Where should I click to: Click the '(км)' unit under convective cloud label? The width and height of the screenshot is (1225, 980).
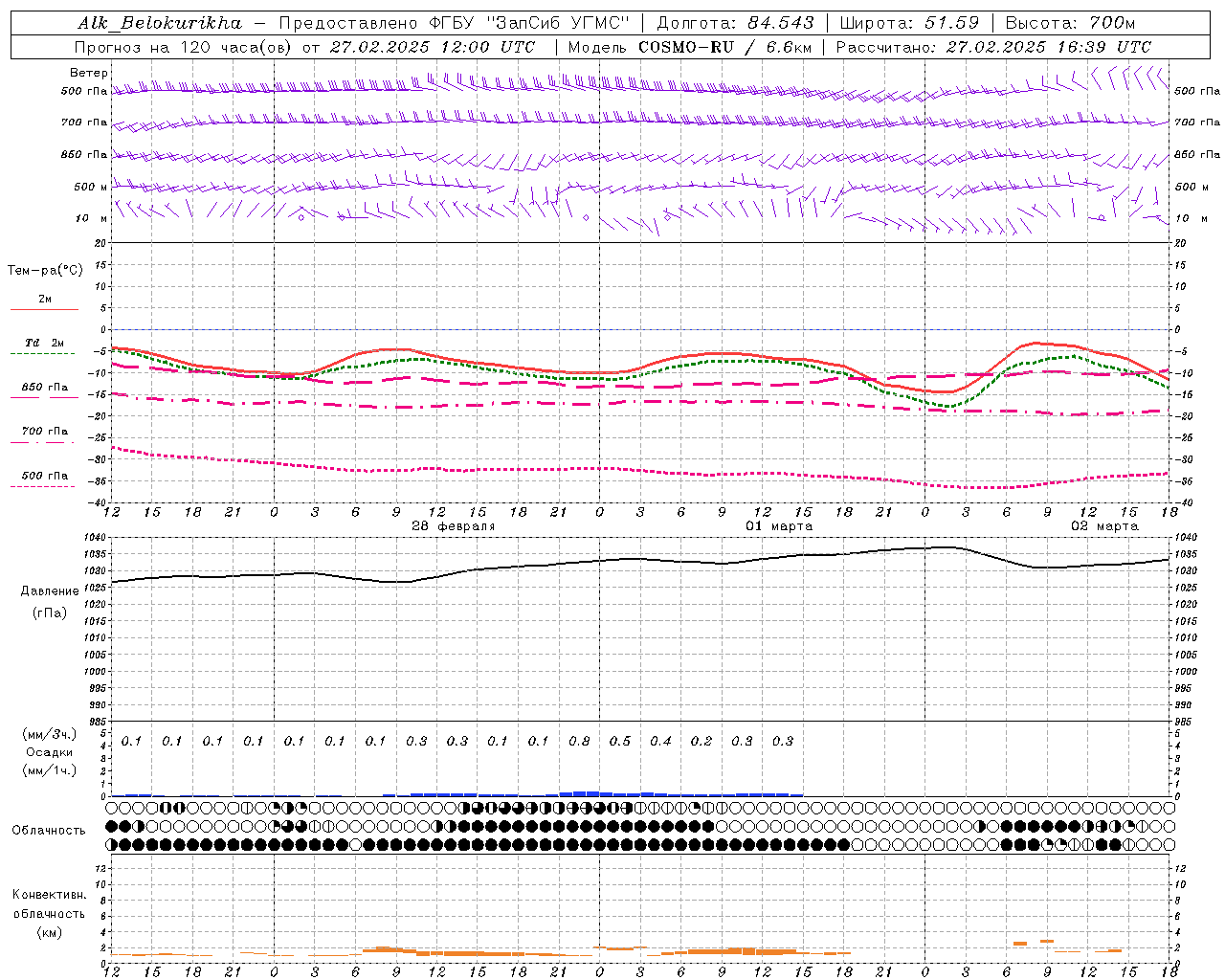pos(50,932)
